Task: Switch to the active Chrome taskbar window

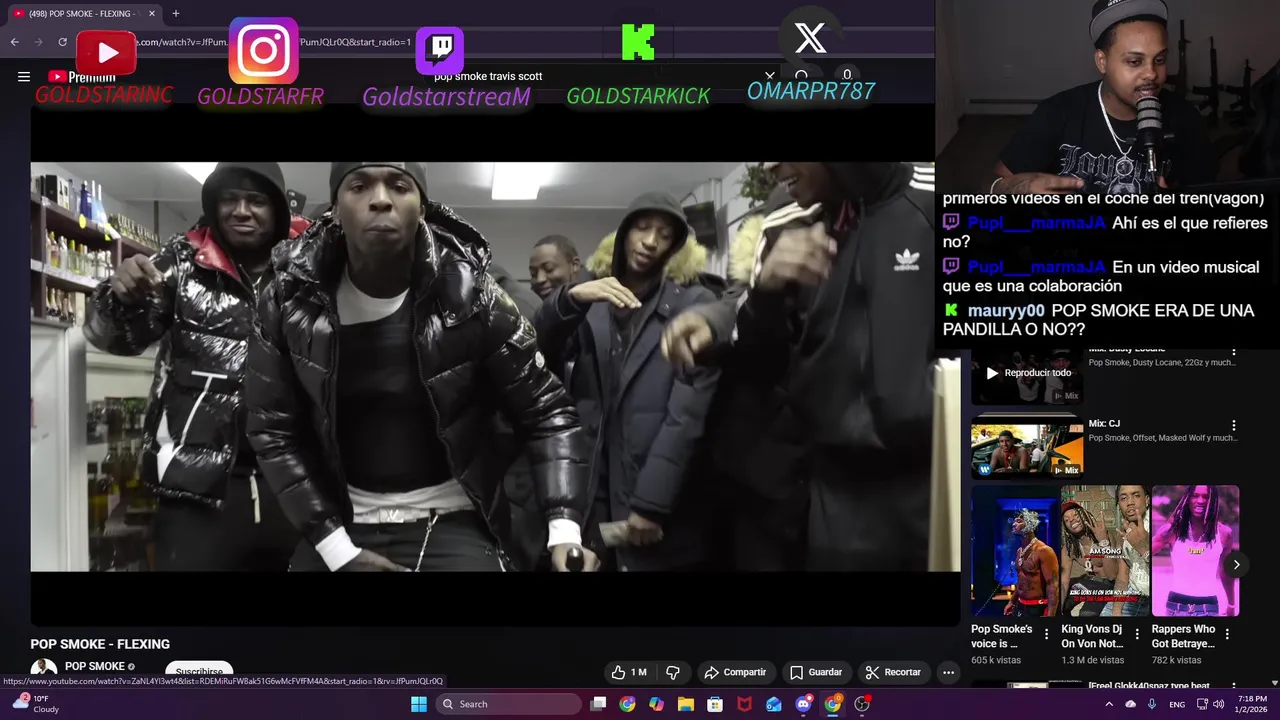Action: pos(832,704)
